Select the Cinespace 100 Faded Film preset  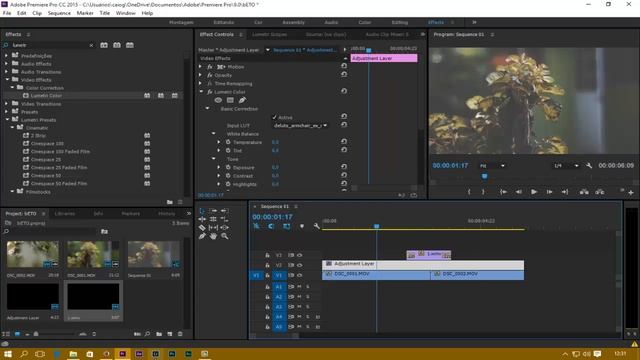click(60, 151)
